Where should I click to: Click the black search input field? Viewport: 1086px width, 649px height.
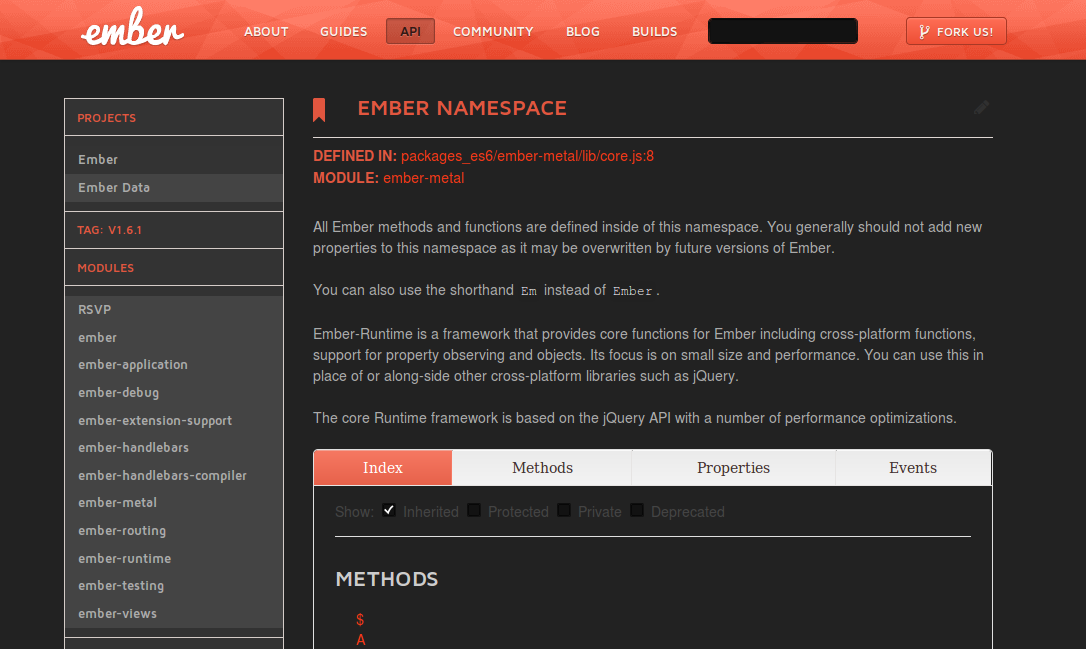(783, 31)
